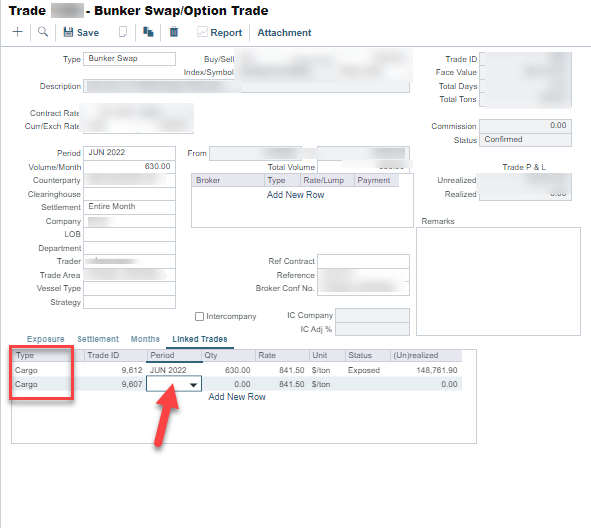Screen dimensions: 591x528
Task: Click the trash delete icon
Action: pyautogui.click(x=174, y=32)
